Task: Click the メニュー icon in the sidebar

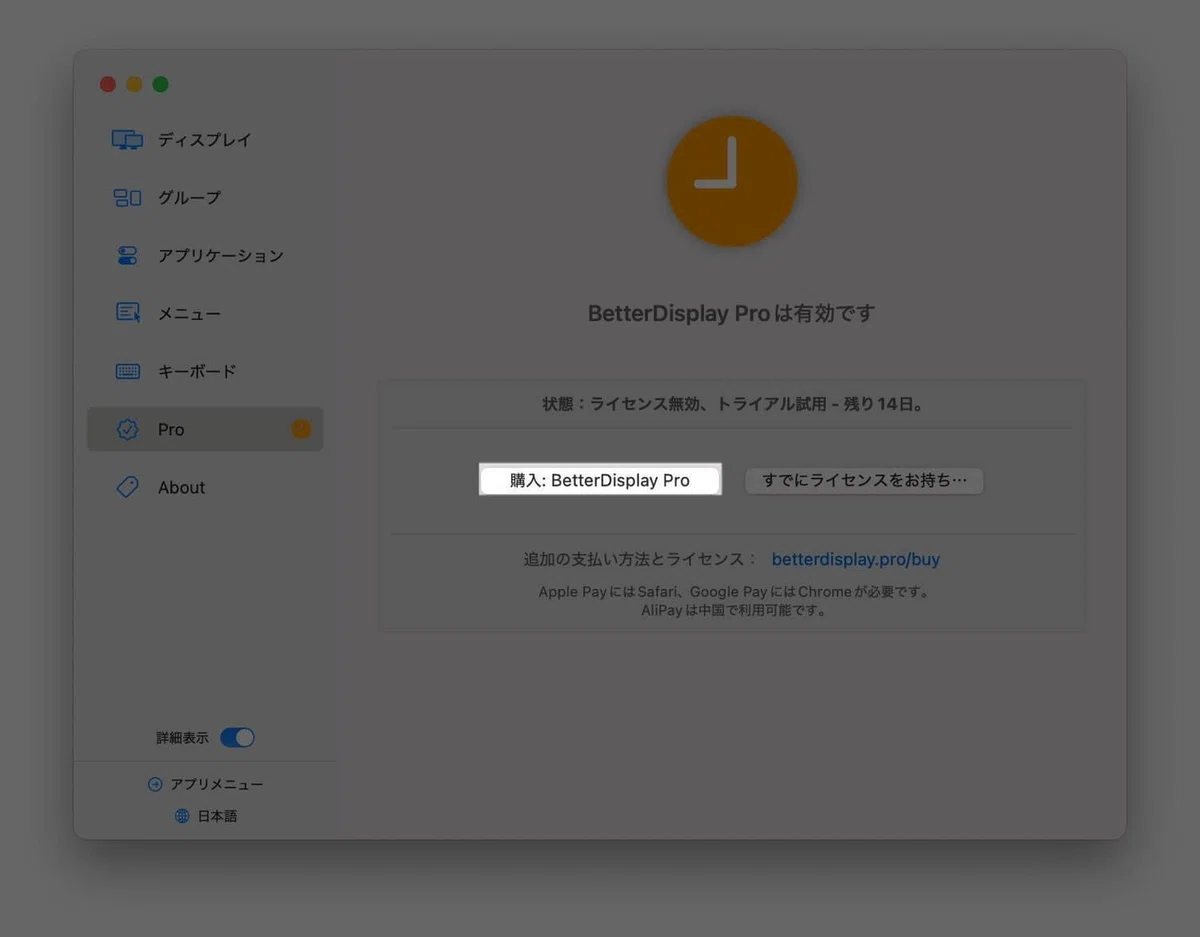Action: pos(128,313)
